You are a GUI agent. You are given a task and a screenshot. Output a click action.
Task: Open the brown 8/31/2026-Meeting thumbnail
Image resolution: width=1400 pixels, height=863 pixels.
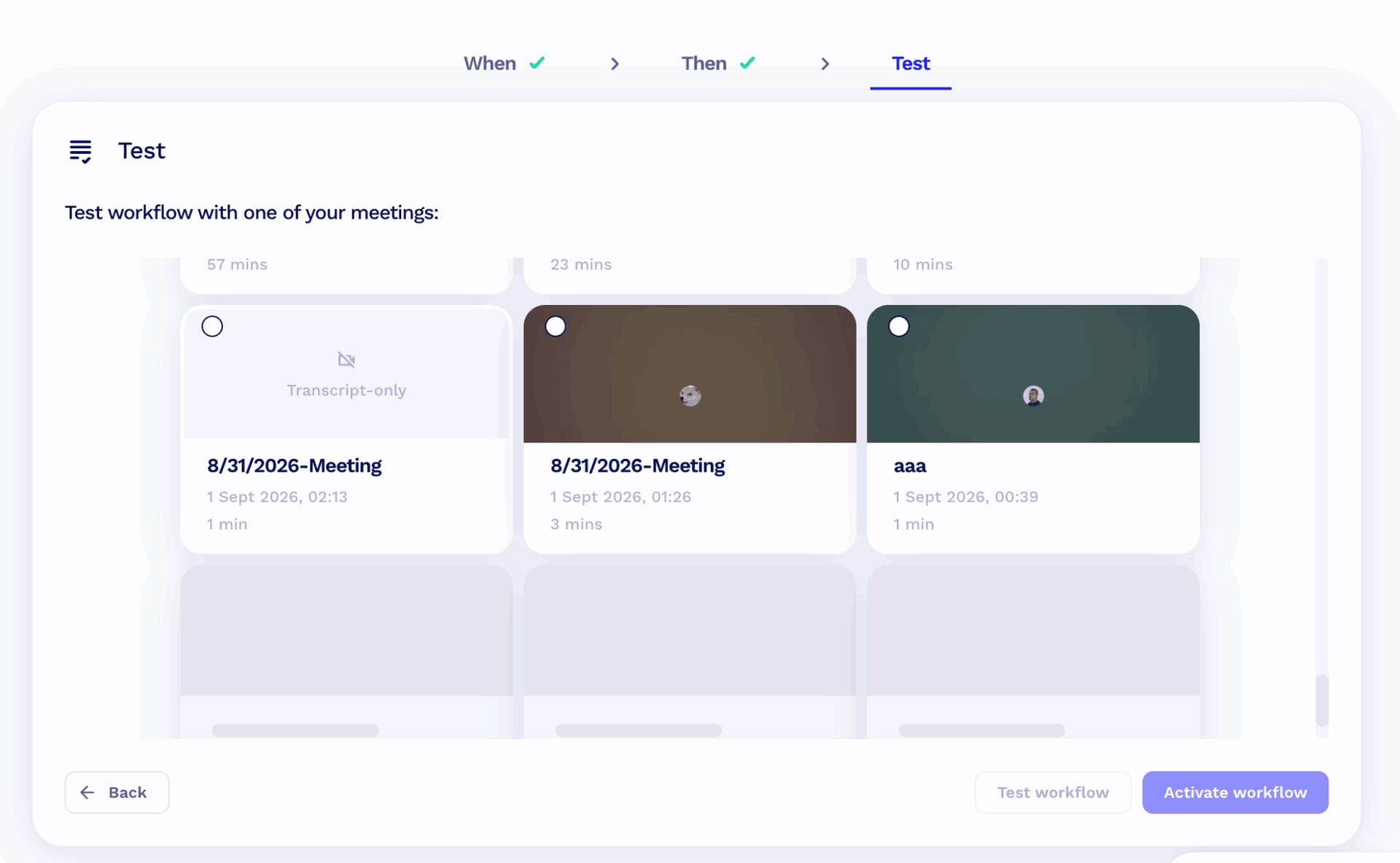690,374
